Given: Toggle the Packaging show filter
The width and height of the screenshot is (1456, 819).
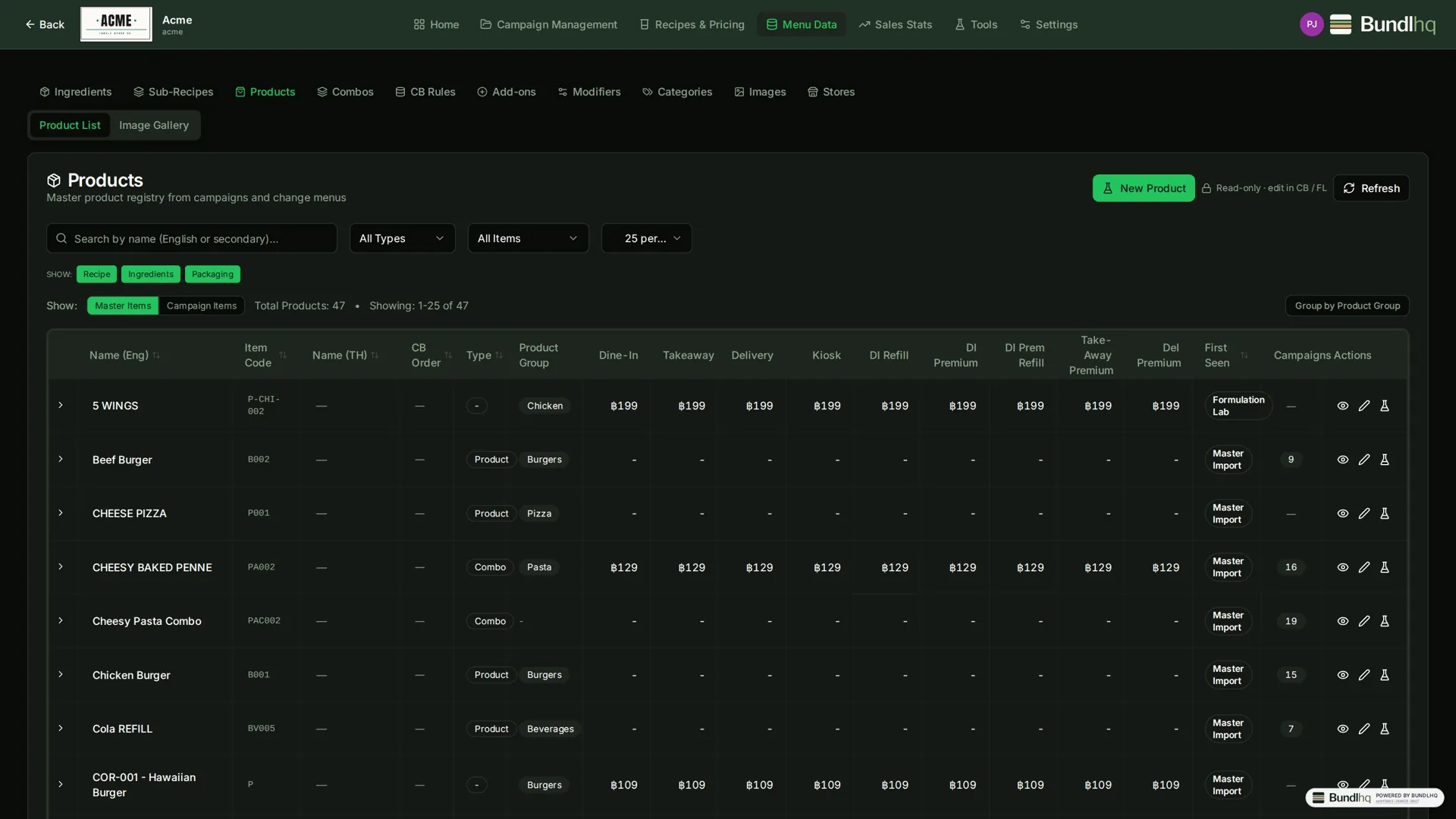Looking at the screenshot, I should coord(212,274).
